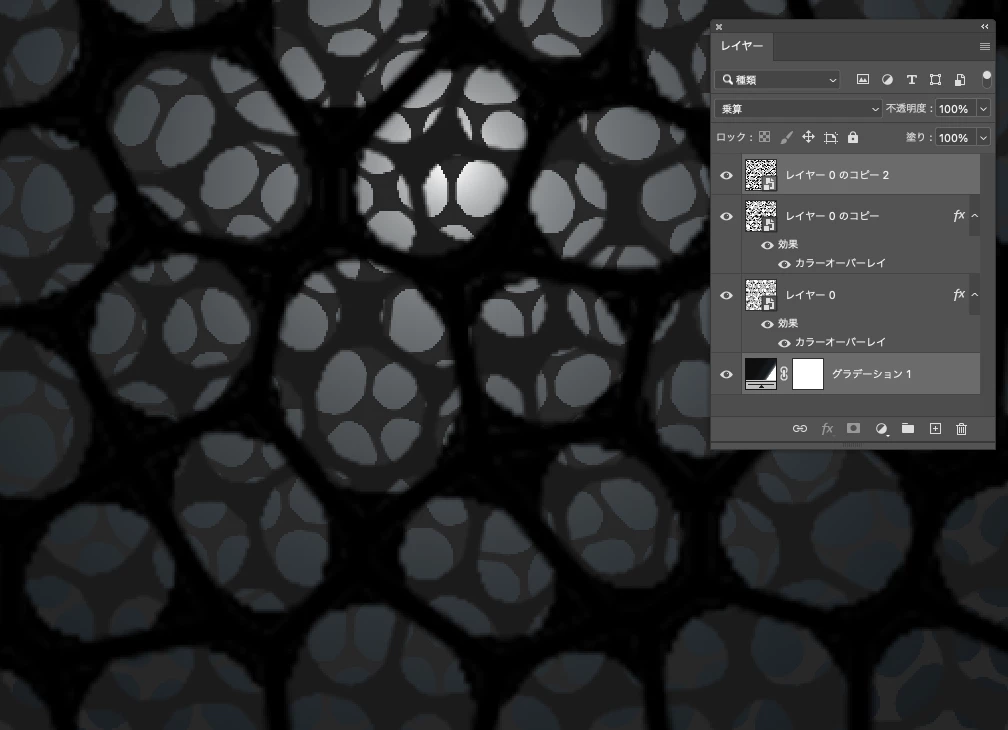Select thumbnail of レイヤー 0 のコピー
This screenshot has height=730, width=1008.
coord(760,216)
